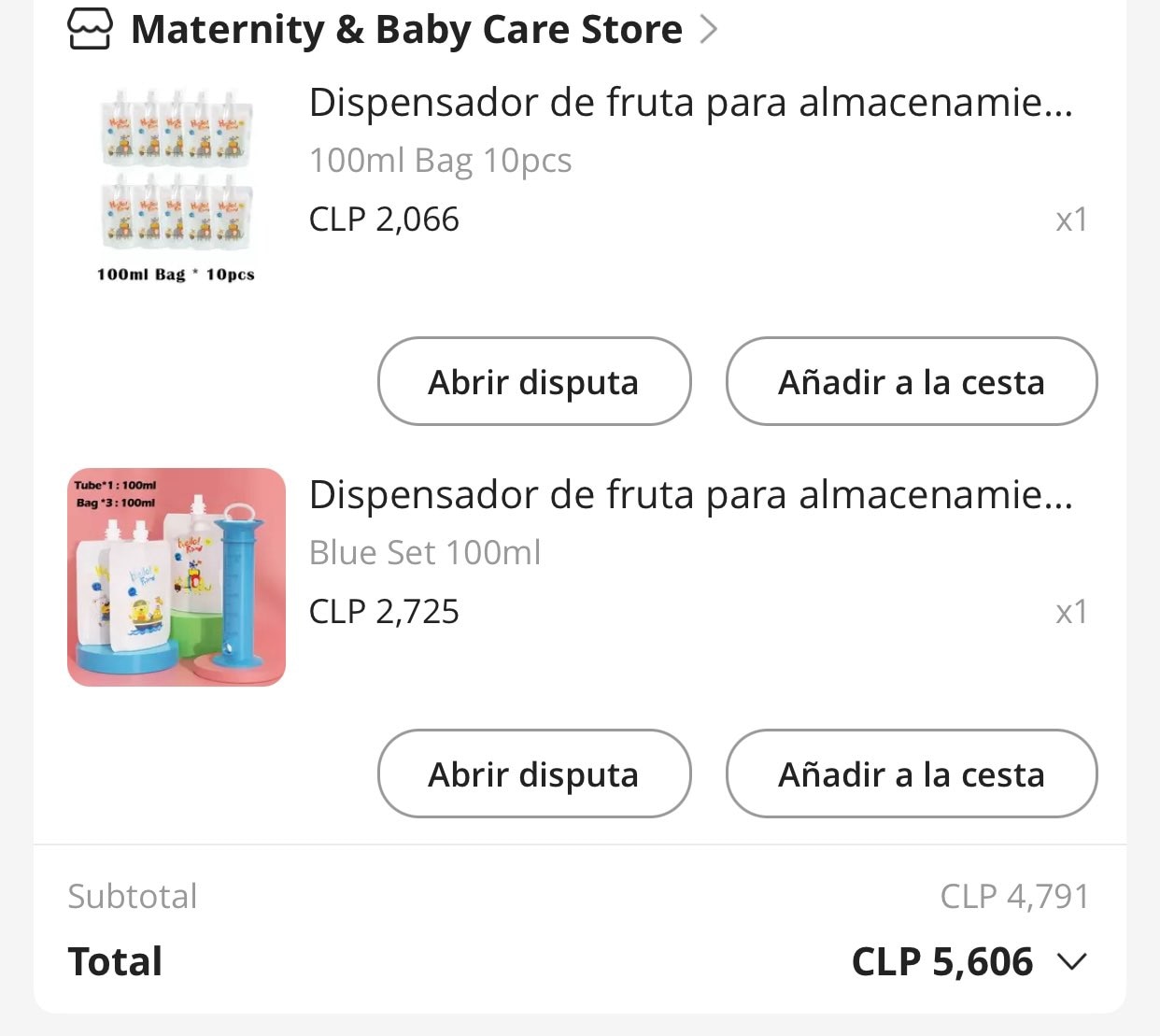Expand the total price breakdown chevron
The width and height of the screenshot is (1160, 1036).
pyautogui.click(x=1072, y=961)
